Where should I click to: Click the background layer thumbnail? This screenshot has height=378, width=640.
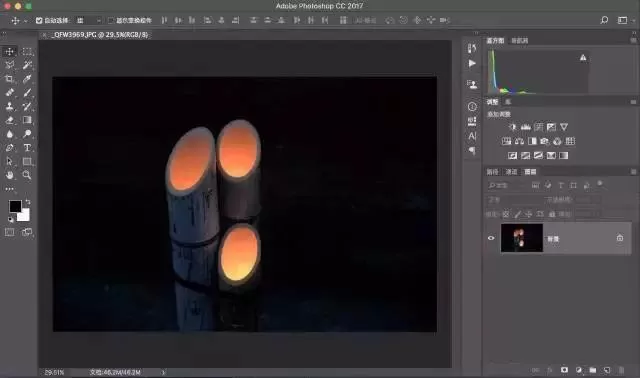(x=522, y=238)
